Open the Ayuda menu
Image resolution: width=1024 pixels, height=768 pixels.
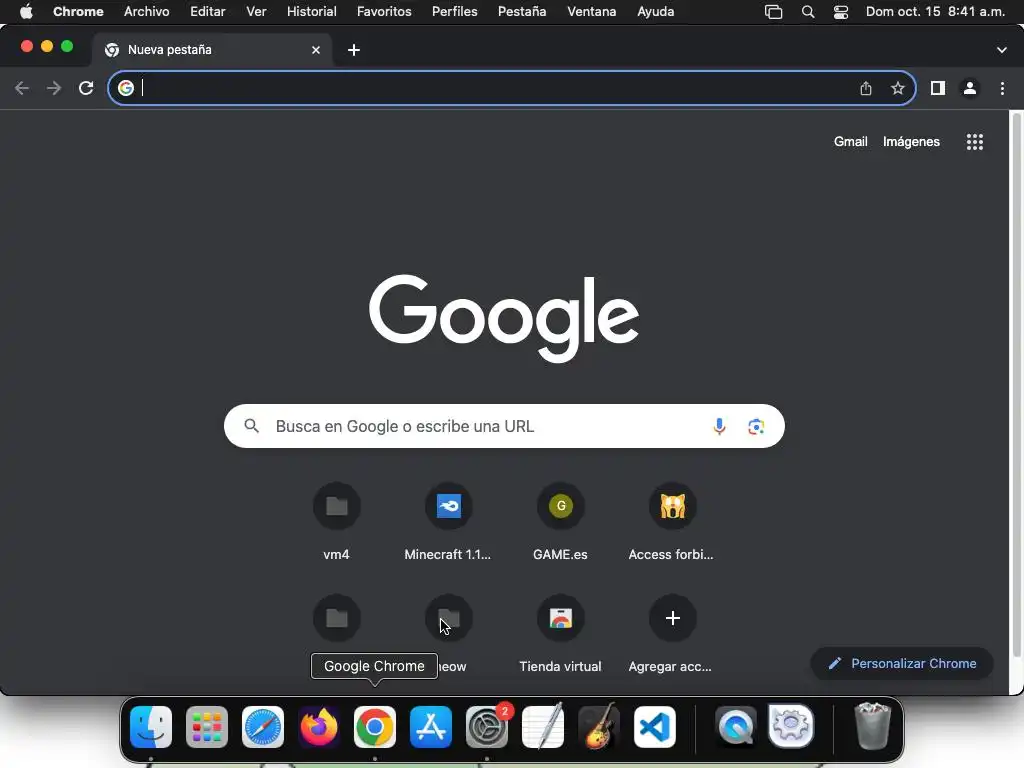click(656, 12)
